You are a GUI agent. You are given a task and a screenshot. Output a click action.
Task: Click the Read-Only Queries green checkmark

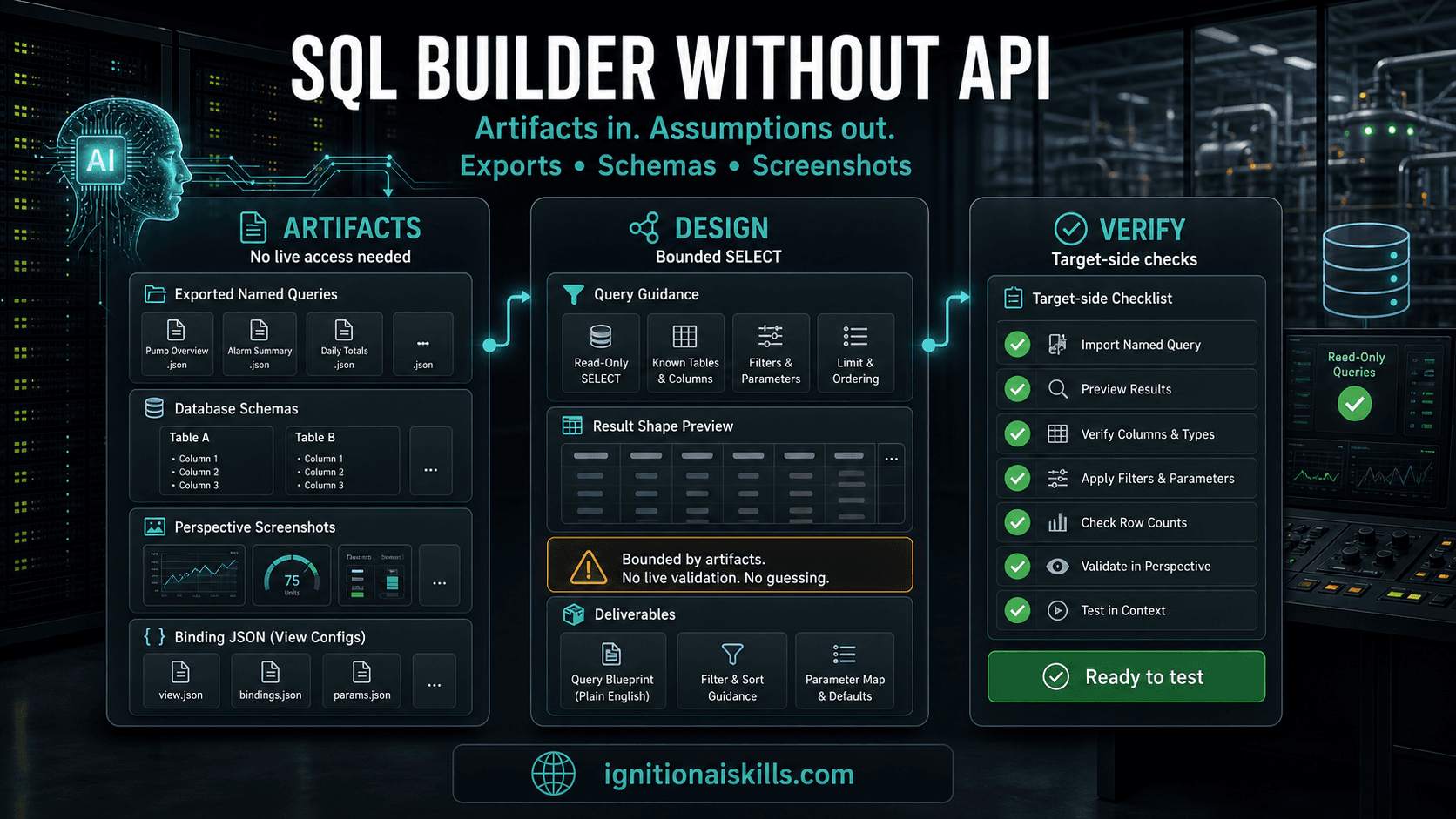[x=1354, y=404]
